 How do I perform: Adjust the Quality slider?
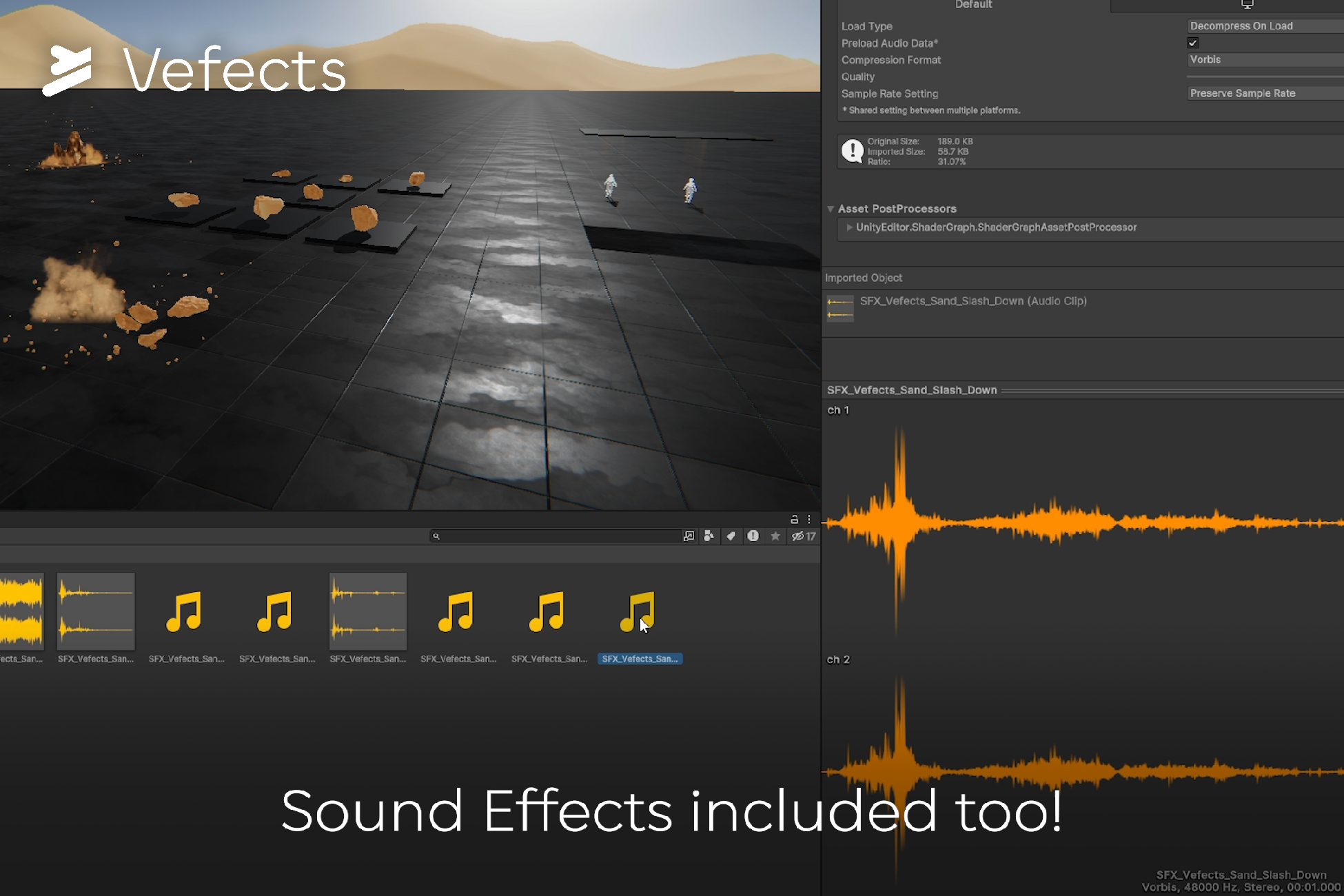coord(1265,77)
